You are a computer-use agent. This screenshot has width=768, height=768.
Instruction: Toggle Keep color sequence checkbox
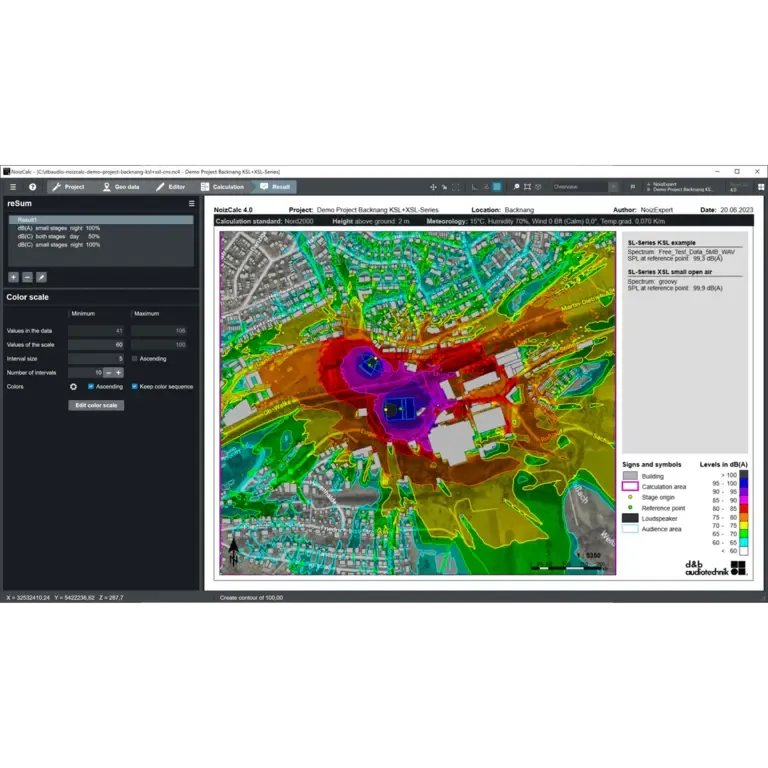[135, 386]
